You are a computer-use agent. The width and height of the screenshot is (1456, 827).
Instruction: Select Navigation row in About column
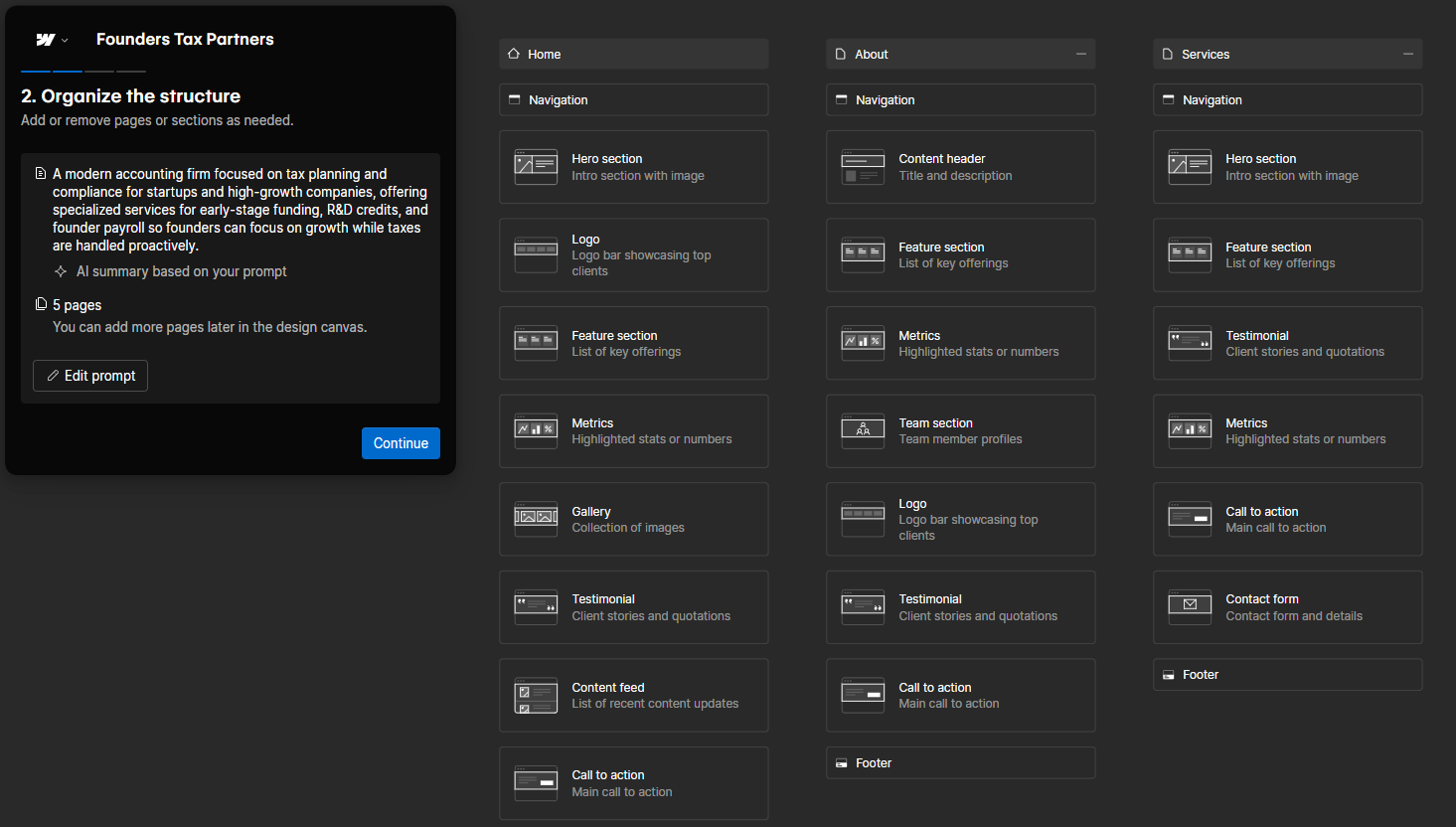960,99
